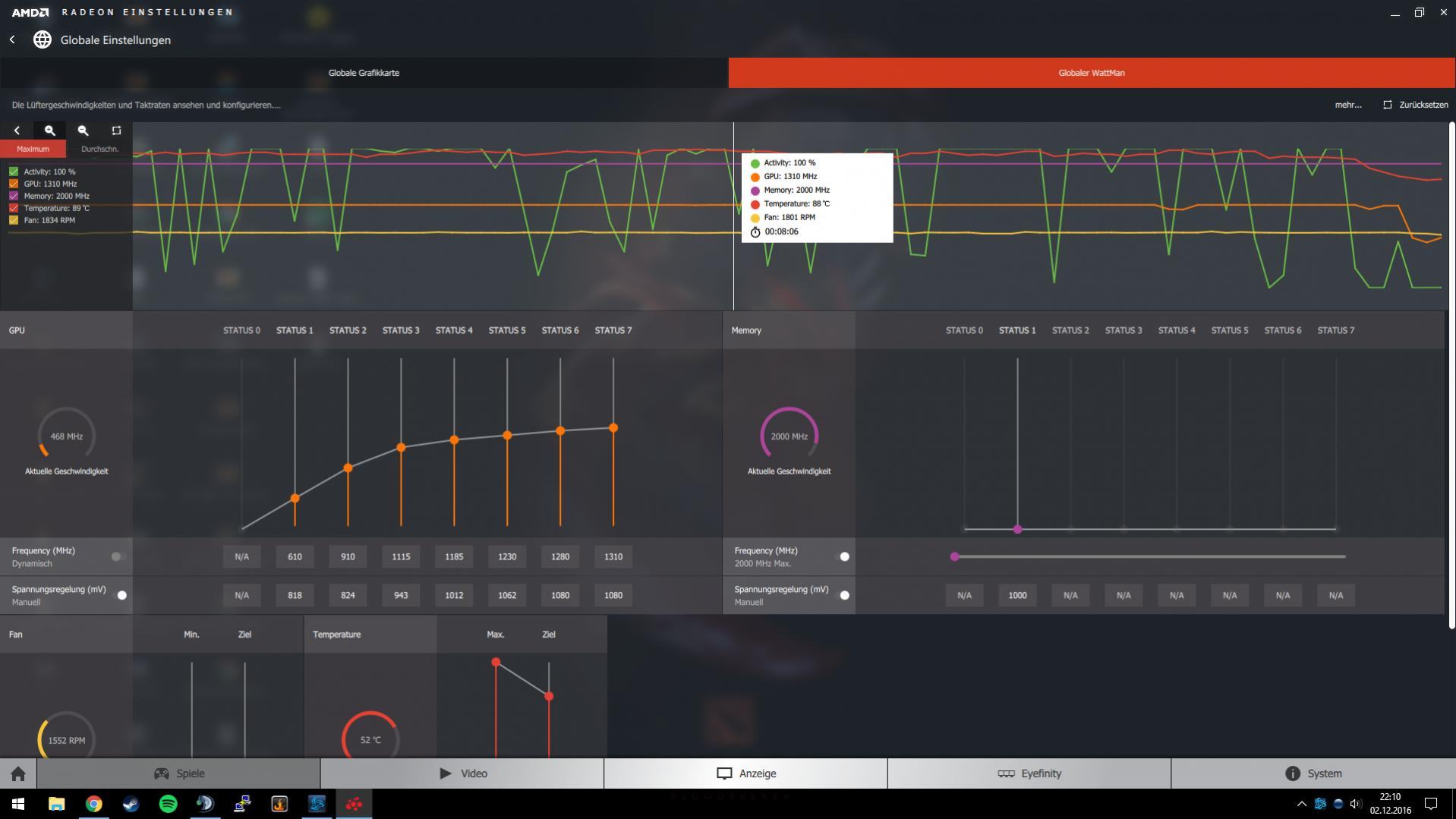Select GPU STATUS 7 column header
Viewport: 1456px width, 819px height.
click(613, 330)
